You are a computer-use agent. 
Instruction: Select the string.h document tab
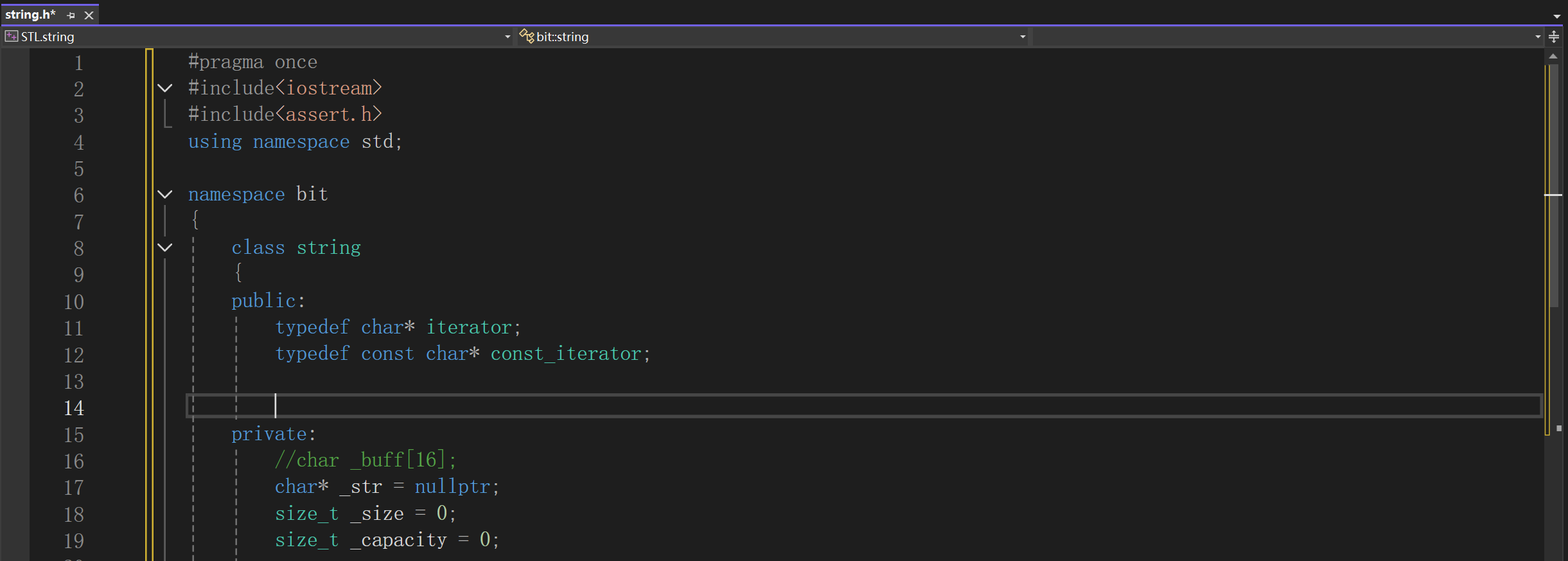pyautogui.click(x=30, y=15)
